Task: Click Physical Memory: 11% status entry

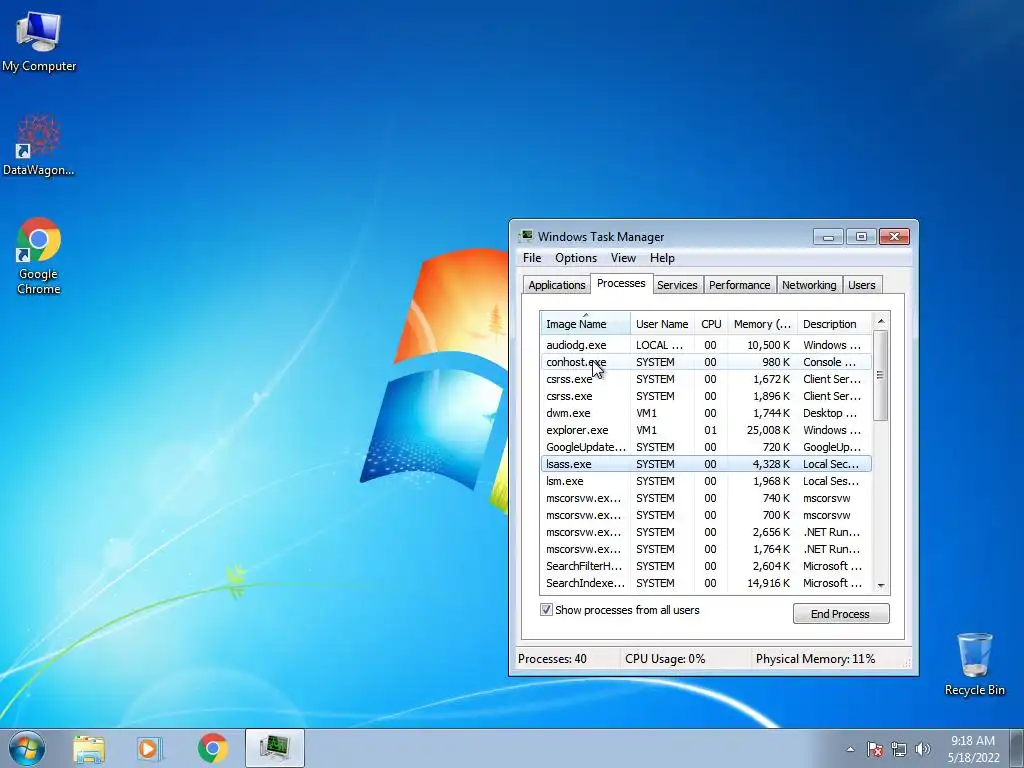Action: point(815,659)
